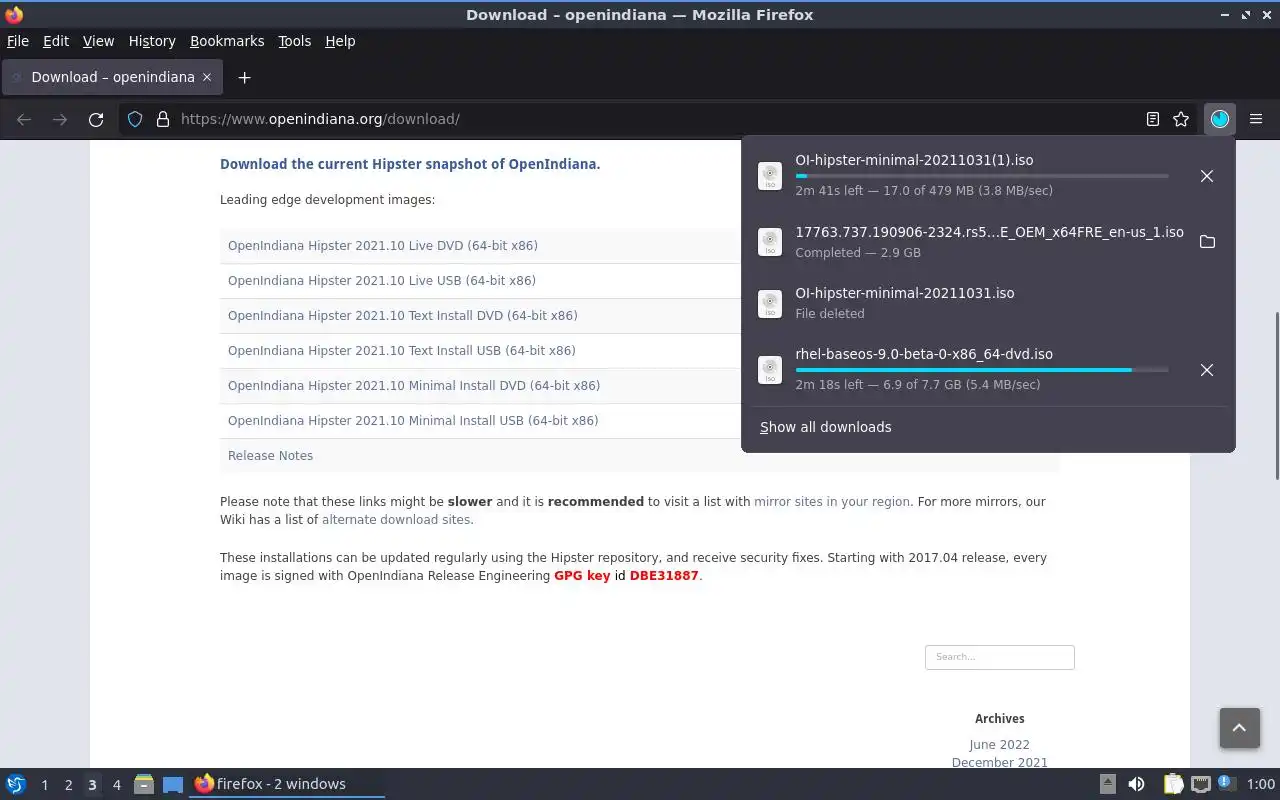Click the site Search input field
This screenshot has width=1280, height=800.
(1000, 657)
